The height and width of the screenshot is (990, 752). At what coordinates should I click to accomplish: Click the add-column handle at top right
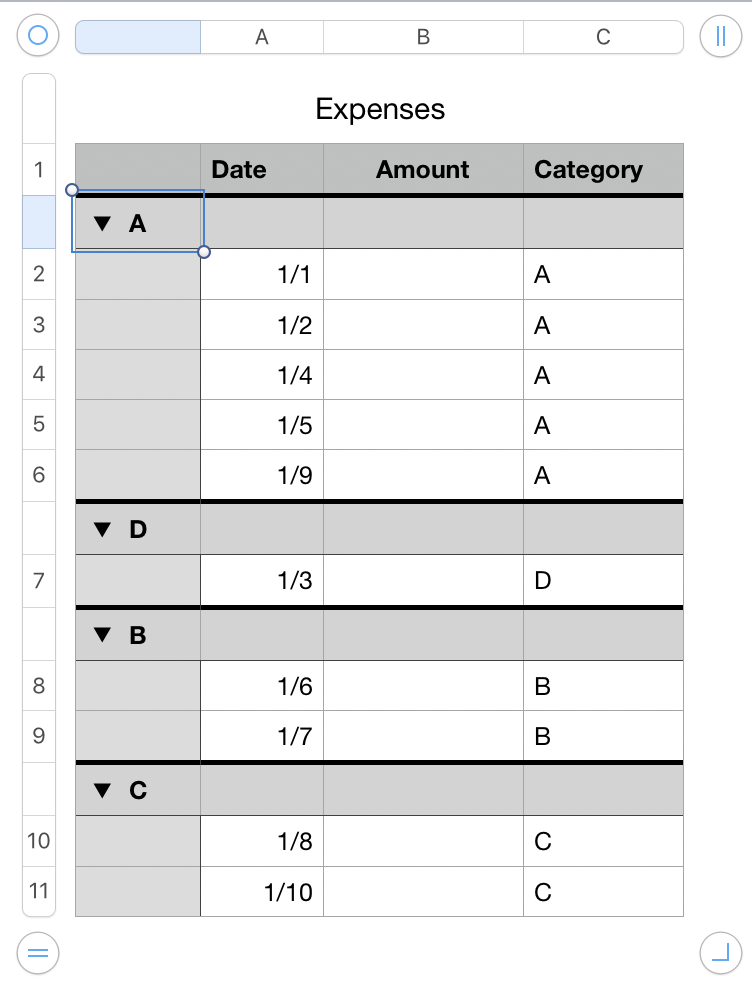click(x=718, y=37)
